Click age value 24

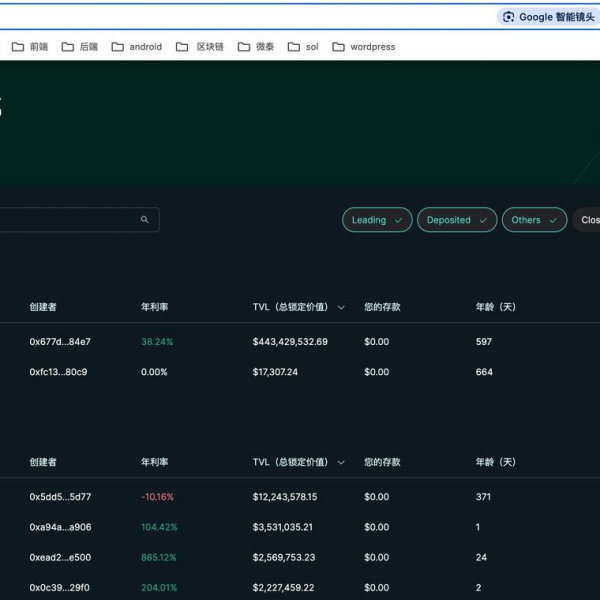point(481,557)
